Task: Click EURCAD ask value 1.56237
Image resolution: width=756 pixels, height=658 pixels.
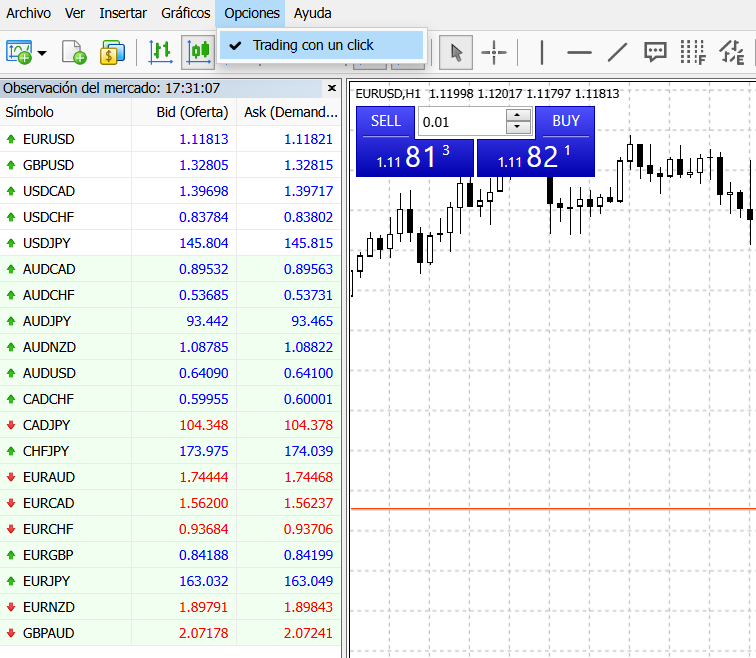Action: point(309,504)
